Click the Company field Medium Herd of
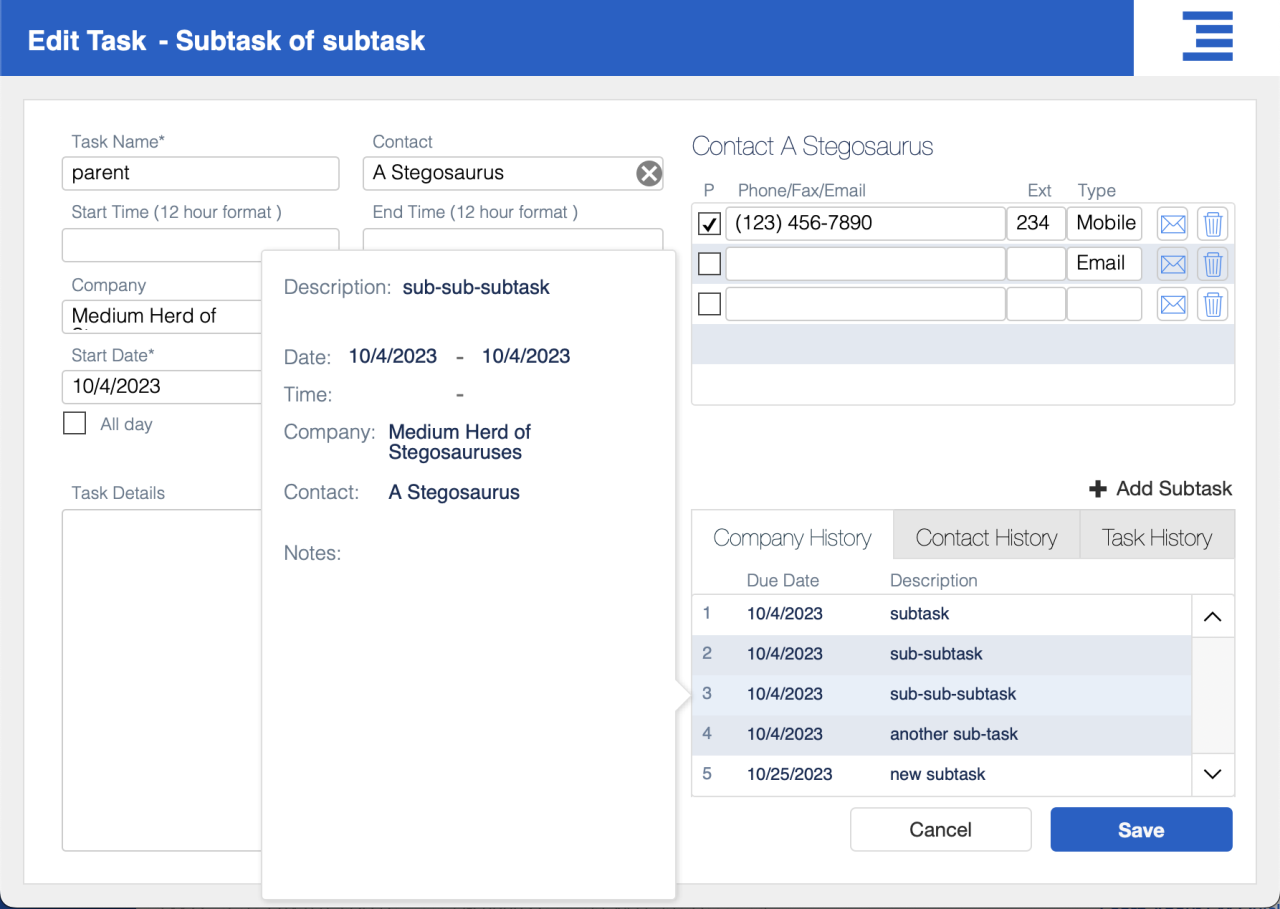This screenshot has width=1280, height=909. (x=162, y=316)
